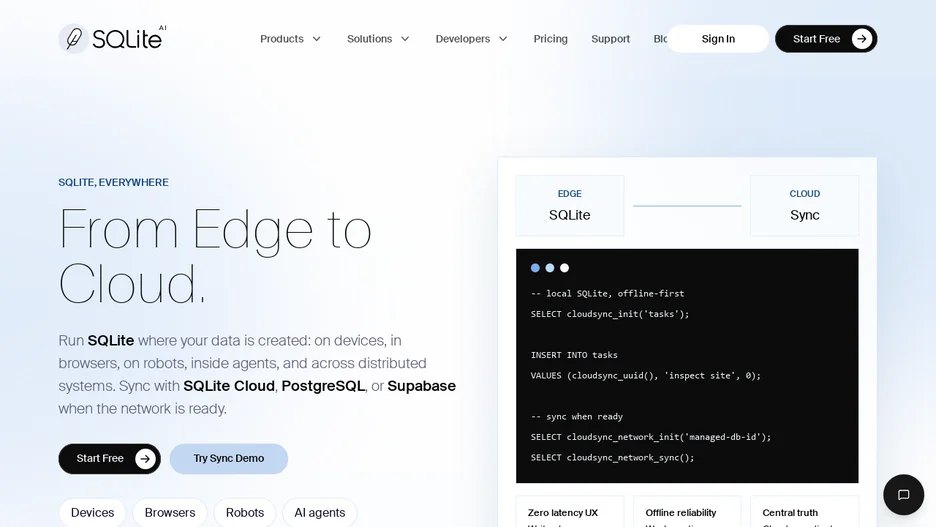
Task: Open the chat support bubble icon
Action: pyautogui.click(x=903, y=494)
